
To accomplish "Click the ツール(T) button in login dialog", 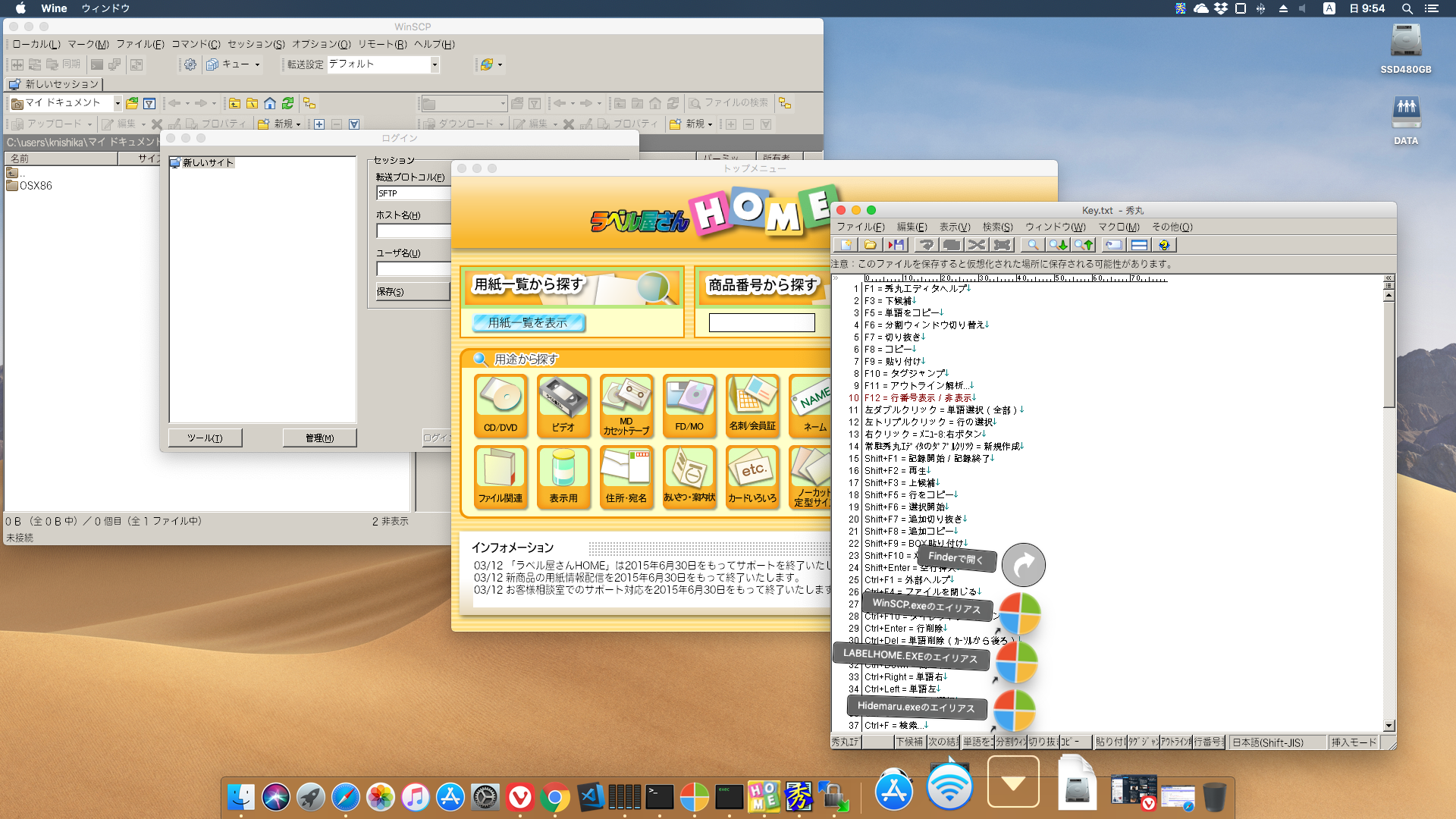I will pyautogui.click(x=205, y=438).
